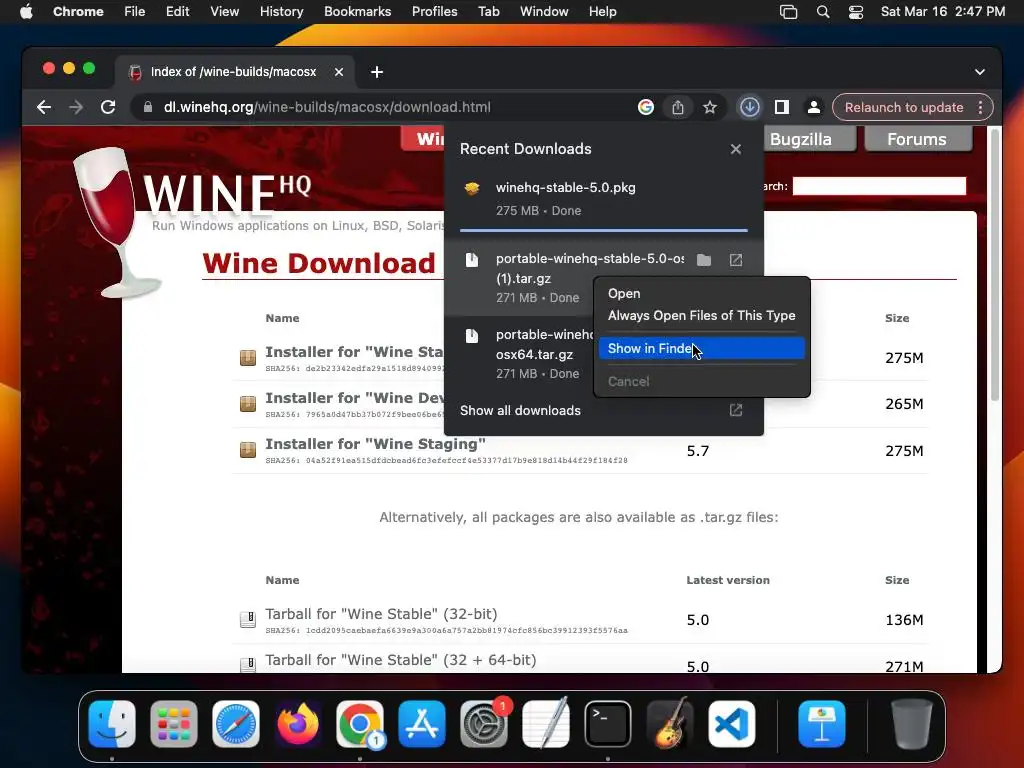Select Always Open Files of This Type
The width and height of the screenshot is (1024, 768).
pyautogui.click(x=701, y=315)
